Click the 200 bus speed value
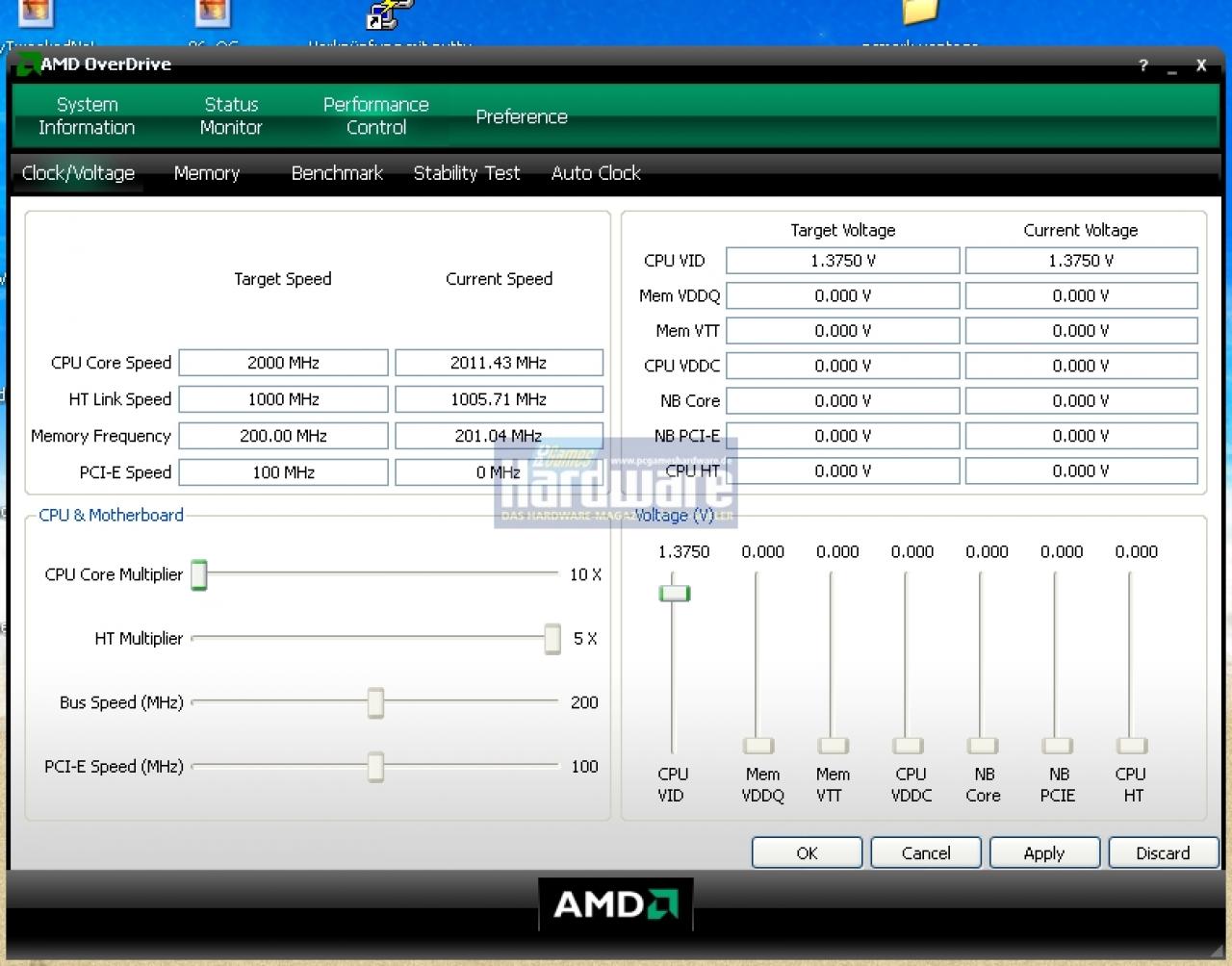Screen dimensions: 1232x966 [584, 702]
